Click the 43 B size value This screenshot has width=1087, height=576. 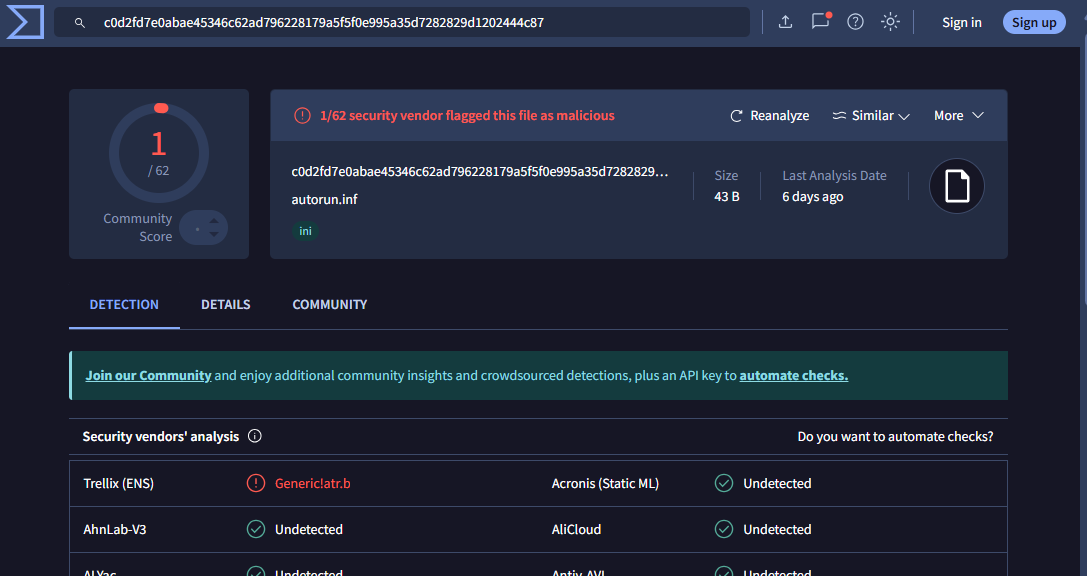tap(727, 197)
